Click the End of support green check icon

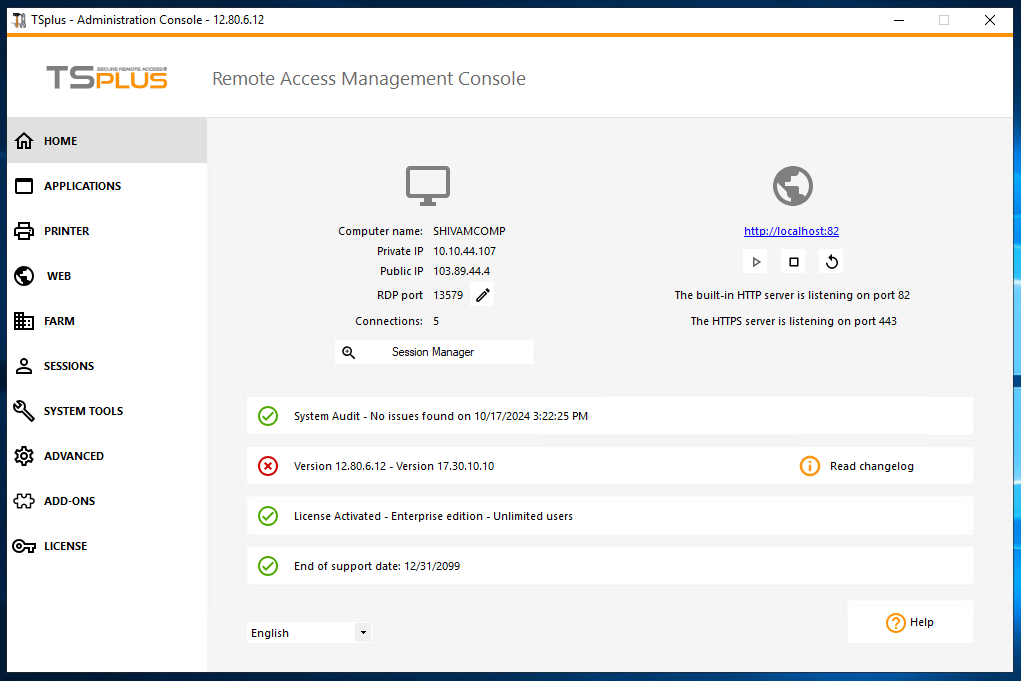coord(268,566)
